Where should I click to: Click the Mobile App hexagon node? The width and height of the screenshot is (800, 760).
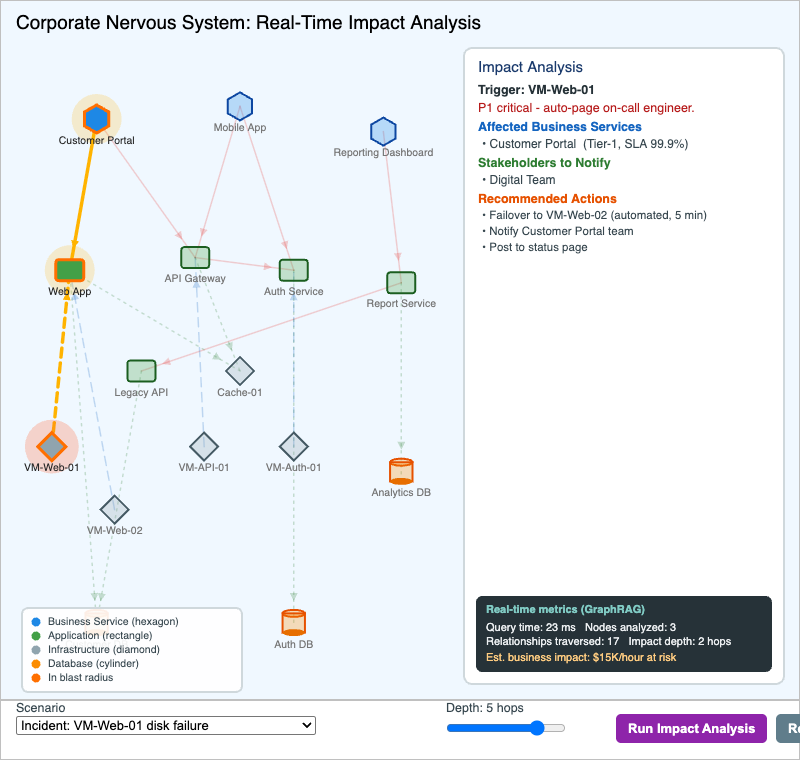click(x=240, y=106)
